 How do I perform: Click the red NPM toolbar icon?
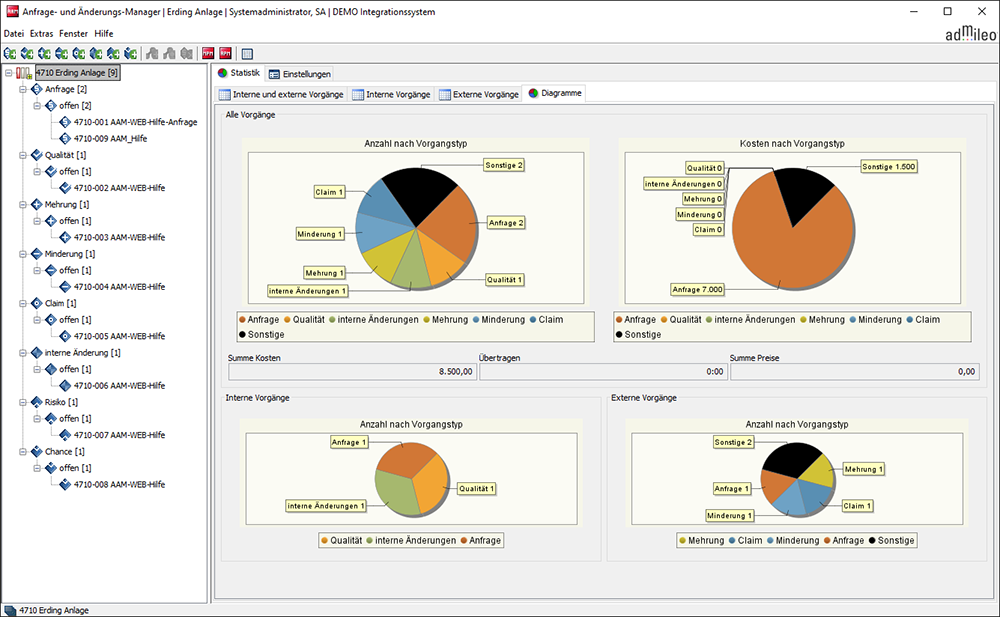(208, 54)
